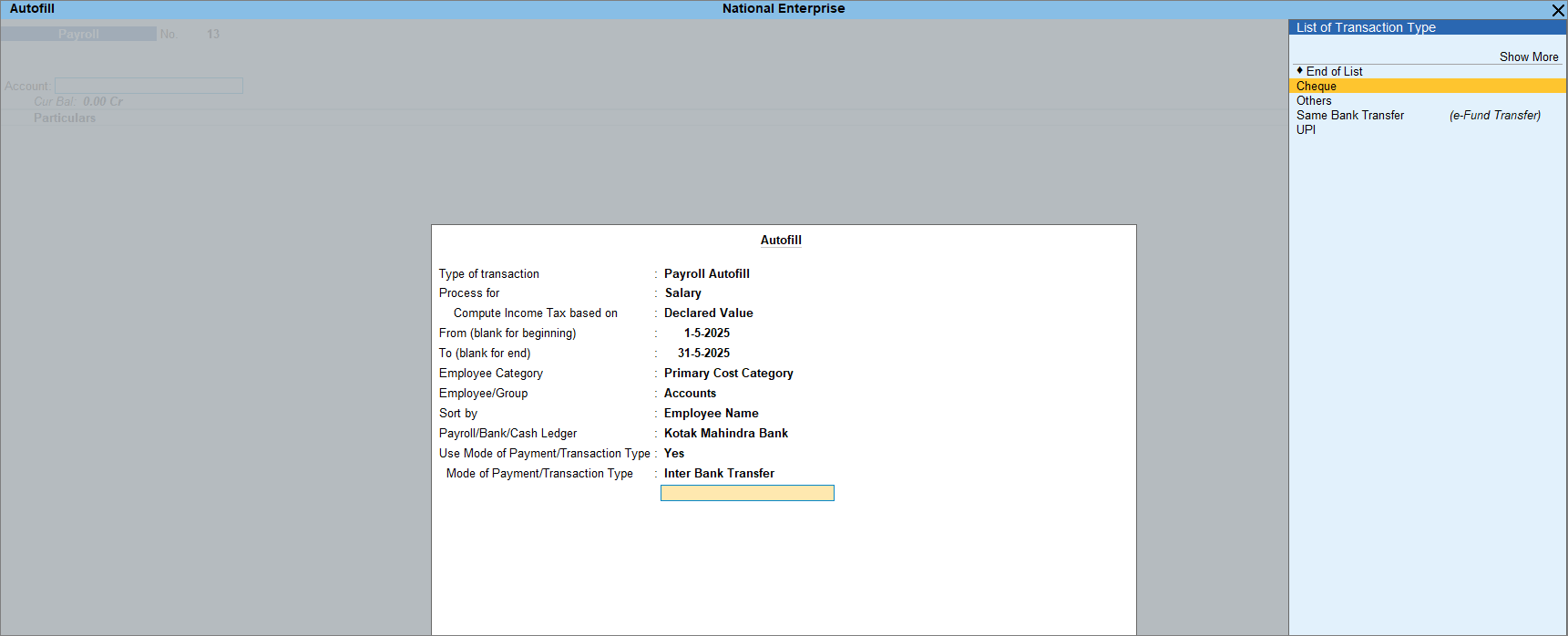This screenshot has height=636, width=1568.
Task: Click the Sort by Employee Name value
Action: tap(711, 413)
